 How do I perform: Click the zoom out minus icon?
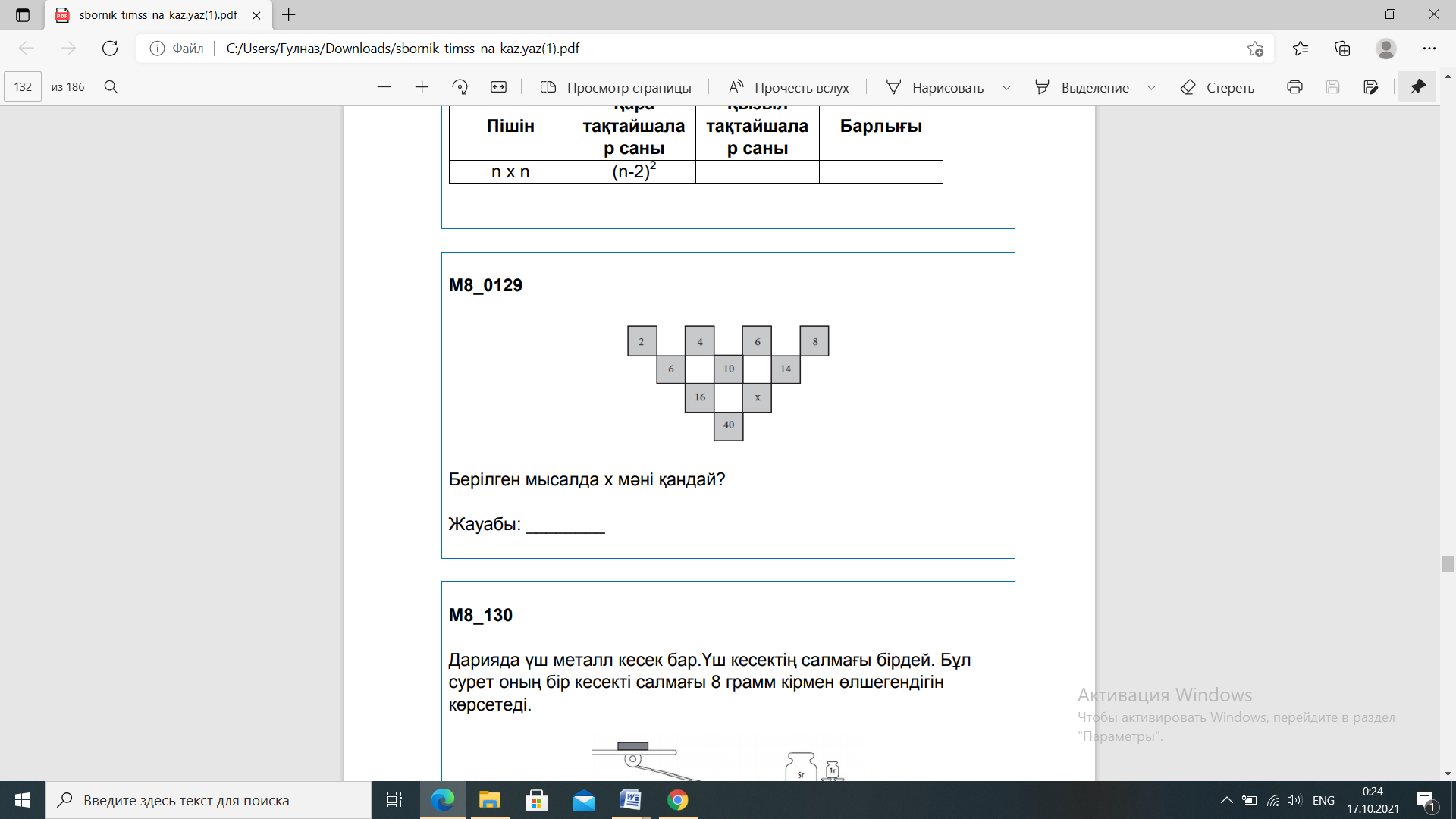(x=384, y=87)
